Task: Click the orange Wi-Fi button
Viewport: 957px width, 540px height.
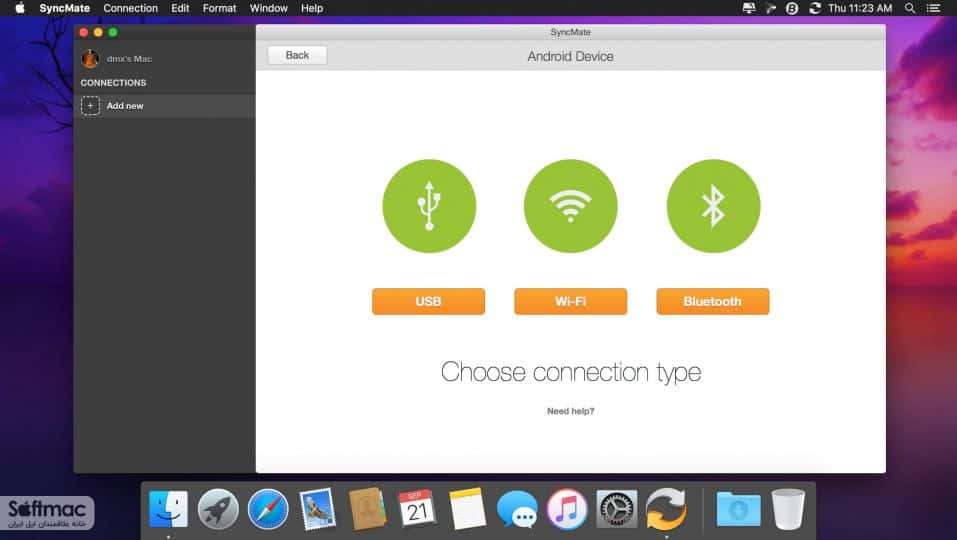Action: click(x=571, y=301)
